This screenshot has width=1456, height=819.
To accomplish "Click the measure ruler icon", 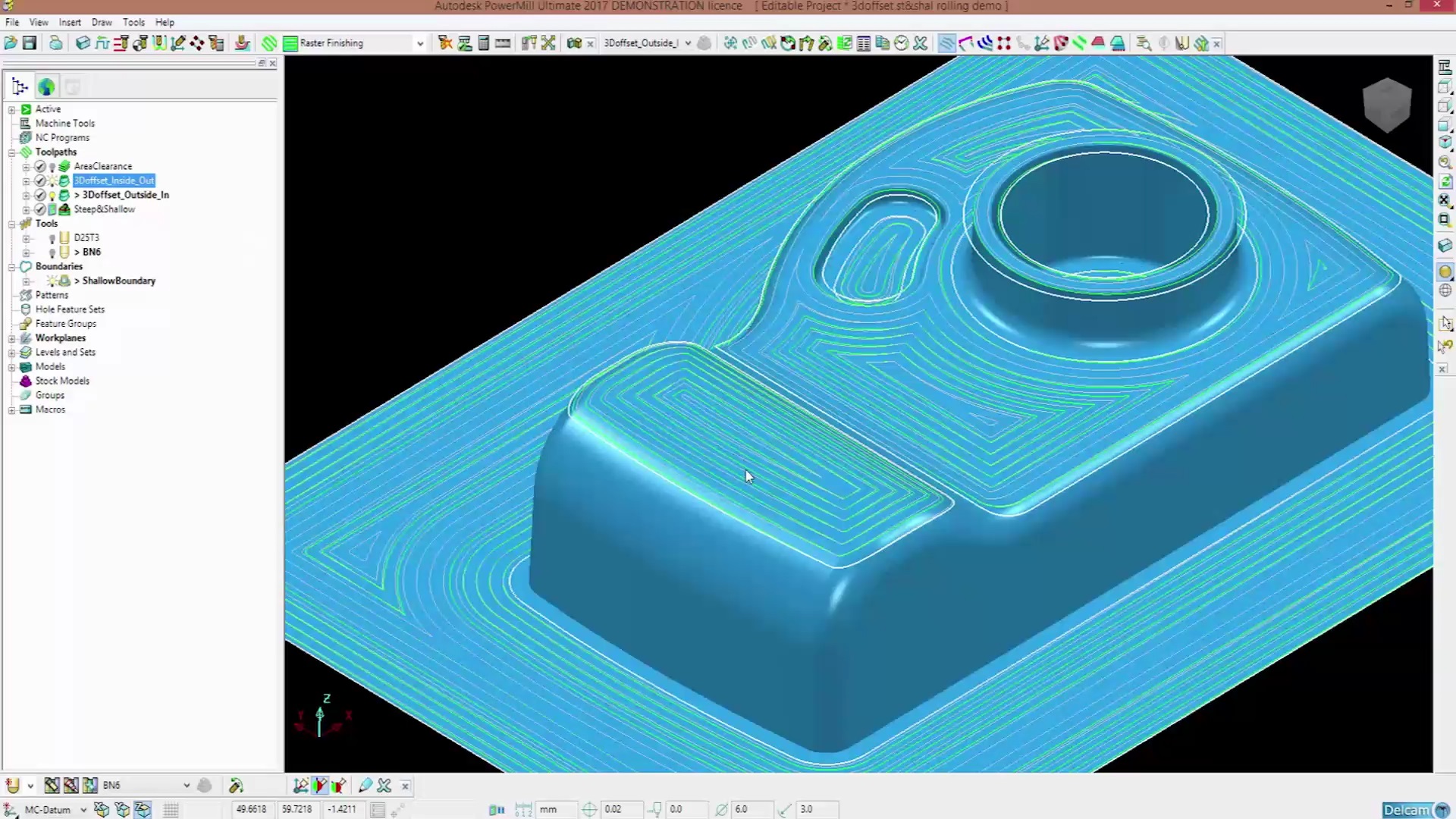I will pos(503,43).
